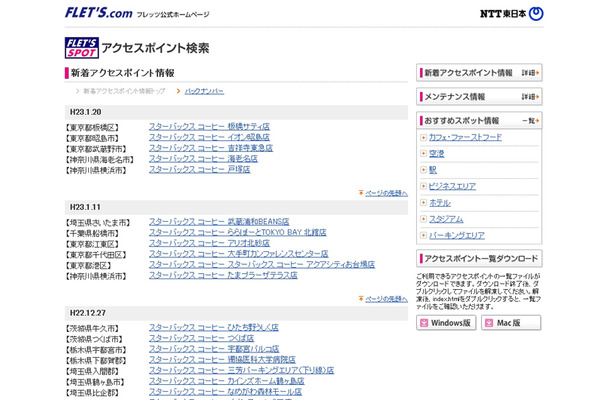
Task: Select the H22.12.27 date heading
Action: [88, 313]
